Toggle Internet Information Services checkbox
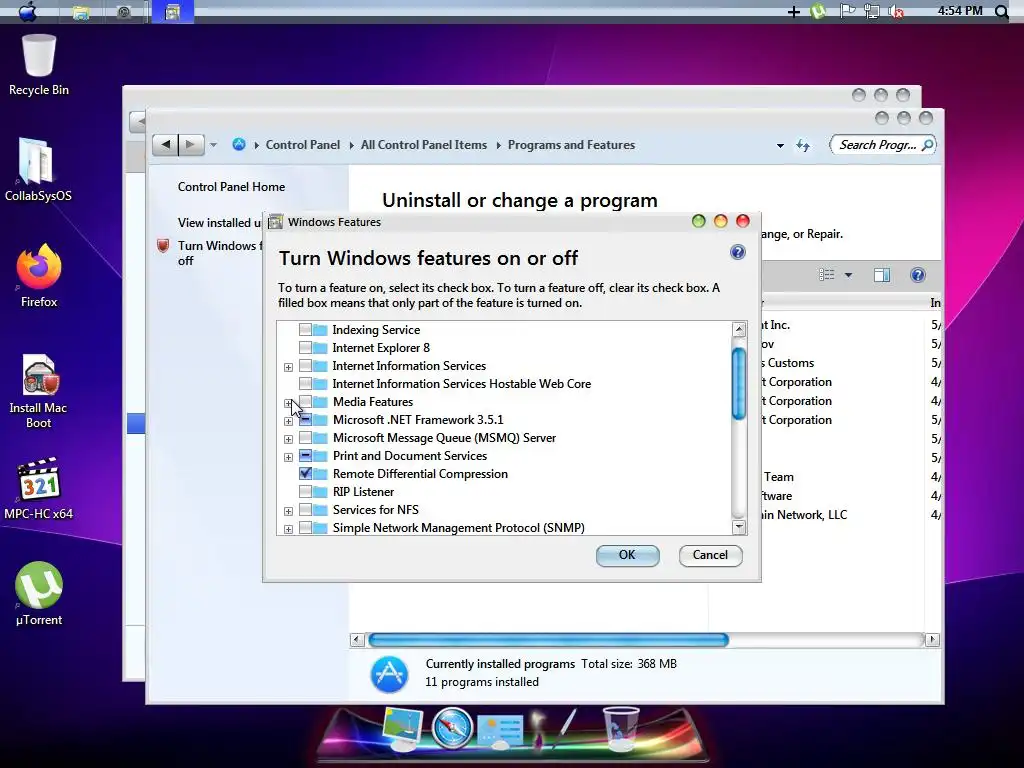This screenshot has height=768, width=1024. [305, 366]
